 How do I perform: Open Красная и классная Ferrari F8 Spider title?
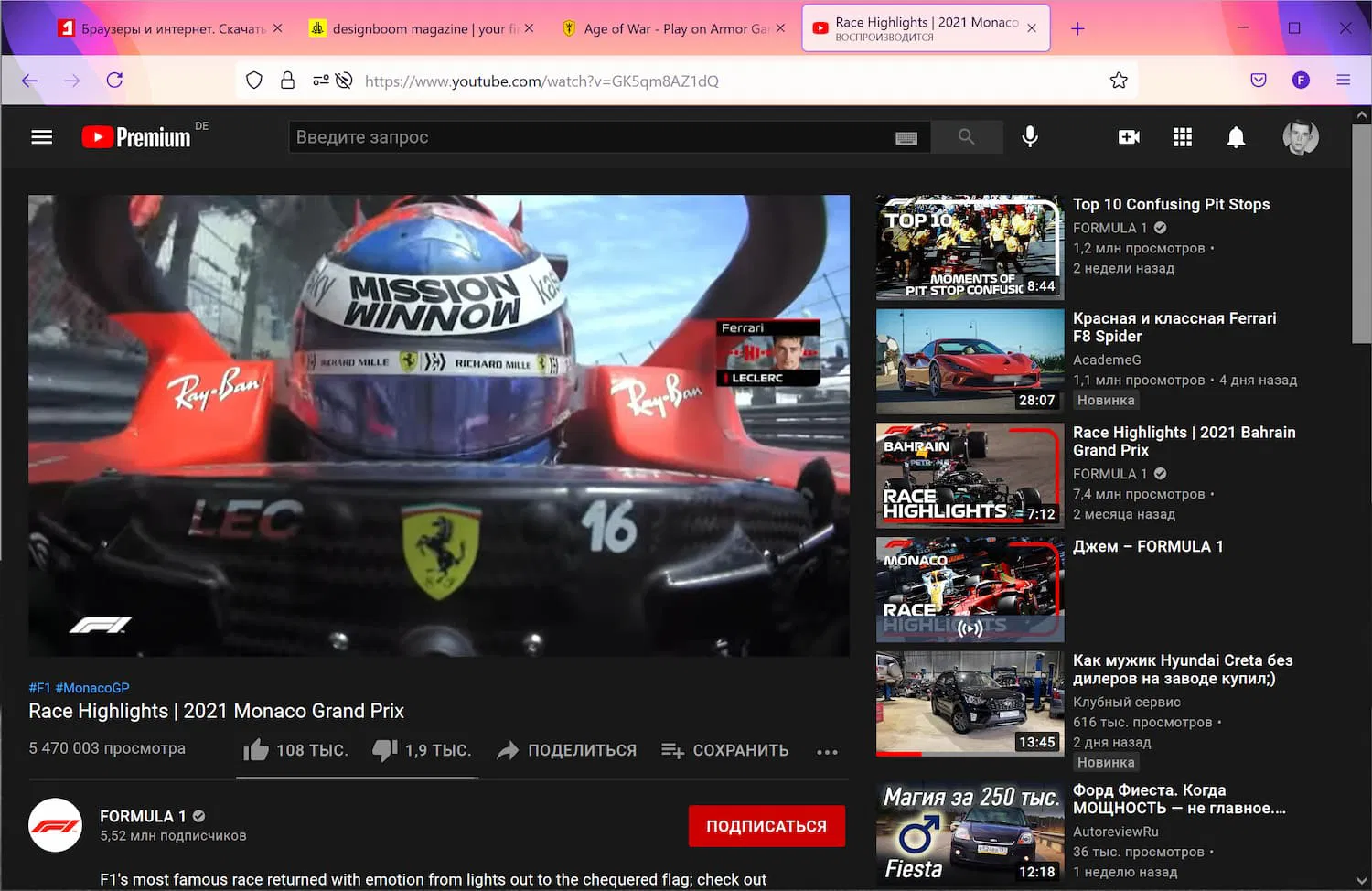[x=1174, y=327]
